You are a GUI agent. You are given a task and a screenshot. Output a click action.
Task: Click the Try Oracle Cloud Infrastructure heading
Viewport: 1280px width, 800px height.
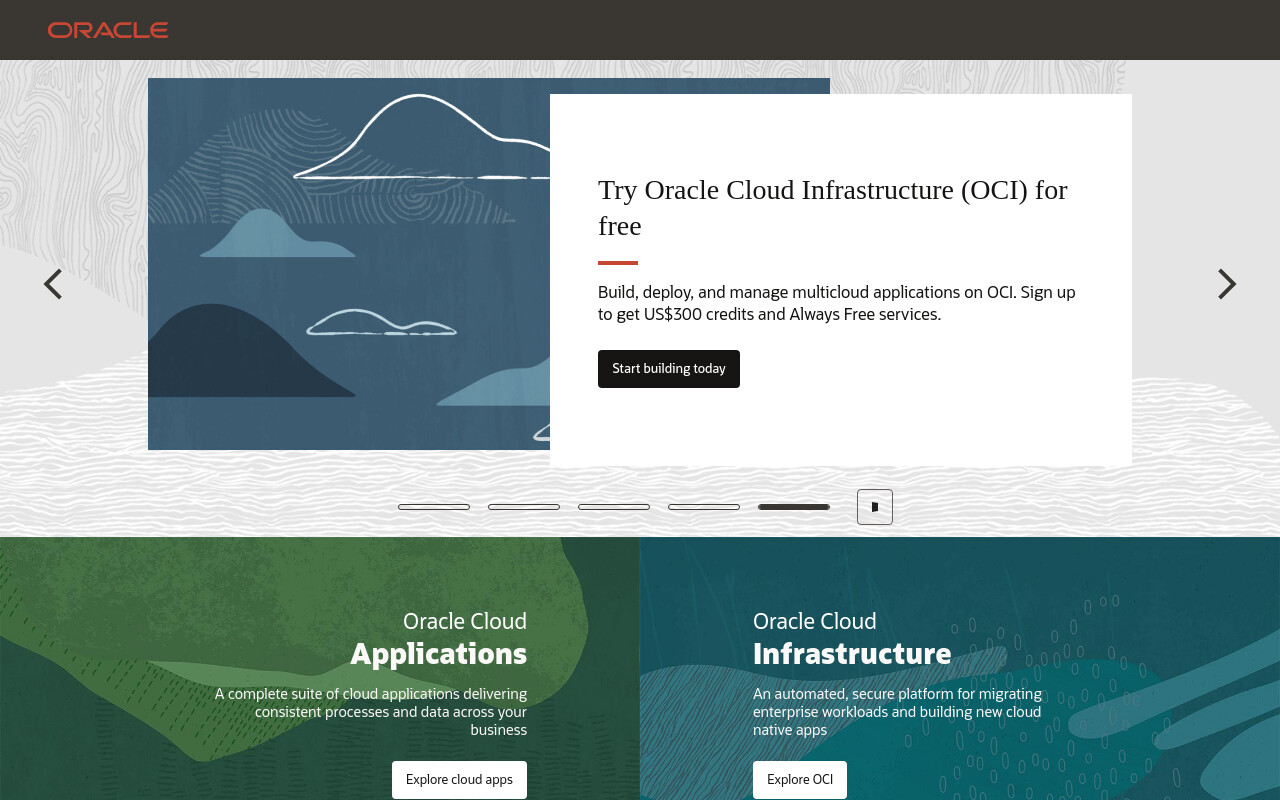click(833, 207)
